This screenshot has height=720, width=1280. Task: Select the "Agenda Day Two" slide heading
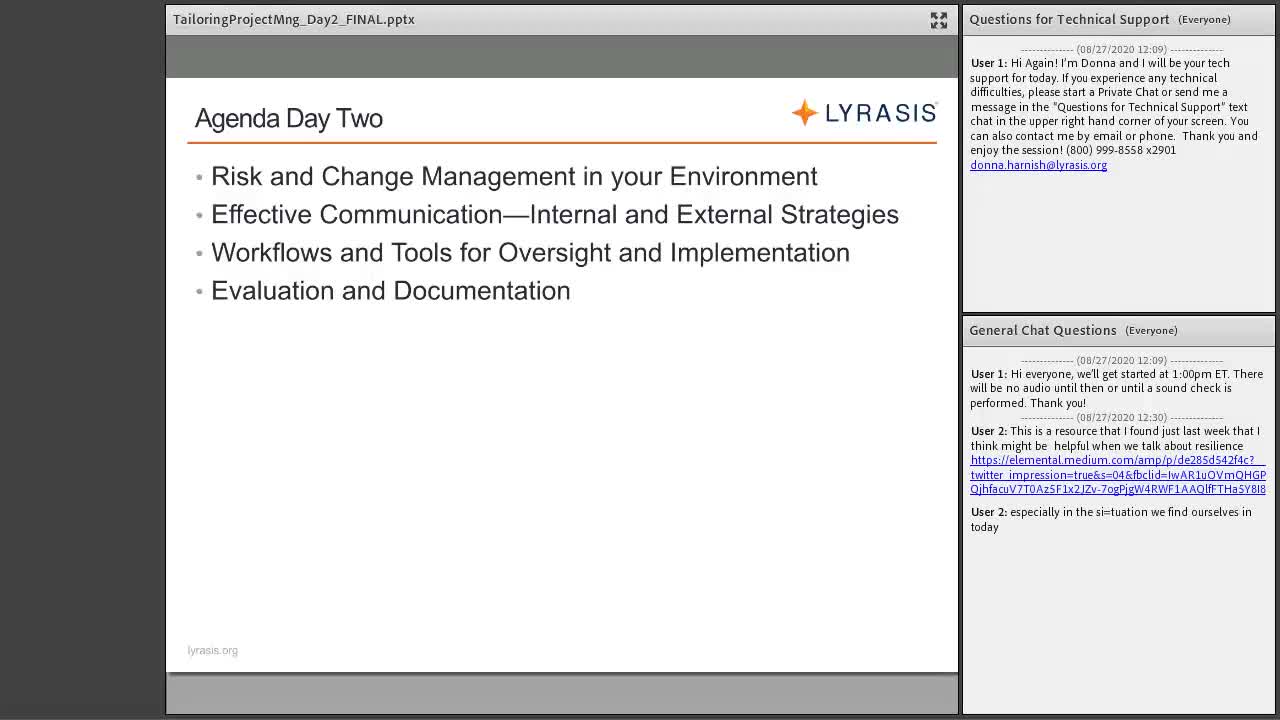coord(289,118)
